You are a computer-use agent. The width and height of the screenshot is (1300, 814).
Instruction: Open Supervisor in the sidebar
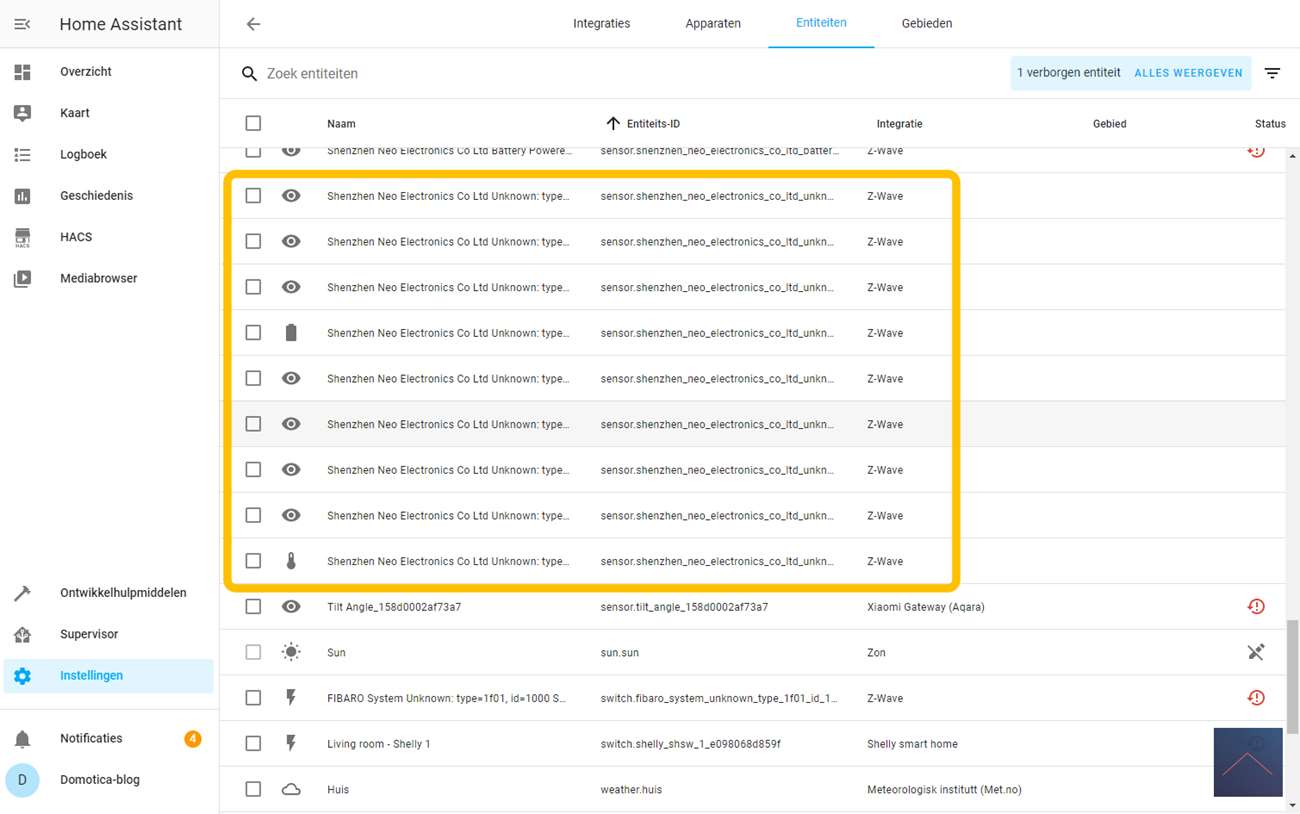(x=89, y=634)
